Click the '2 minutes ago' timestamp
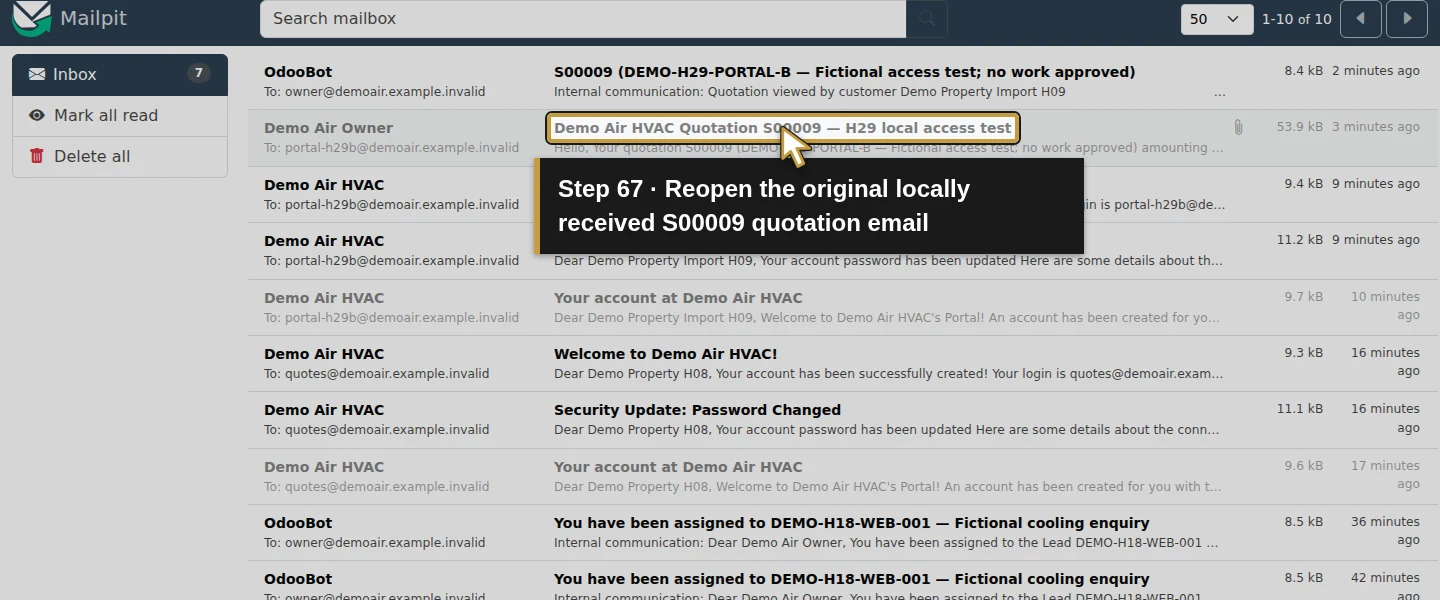The image size is (1440, 600). 1375,71
